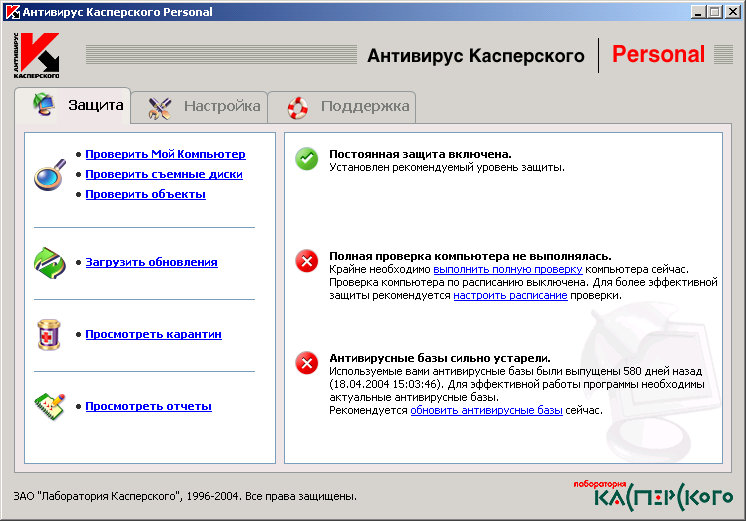The width and height of the screenshot is (746, 521).
Task: Click the Лаборатория Касперского logo at the bottom
Action: [653, 495]
